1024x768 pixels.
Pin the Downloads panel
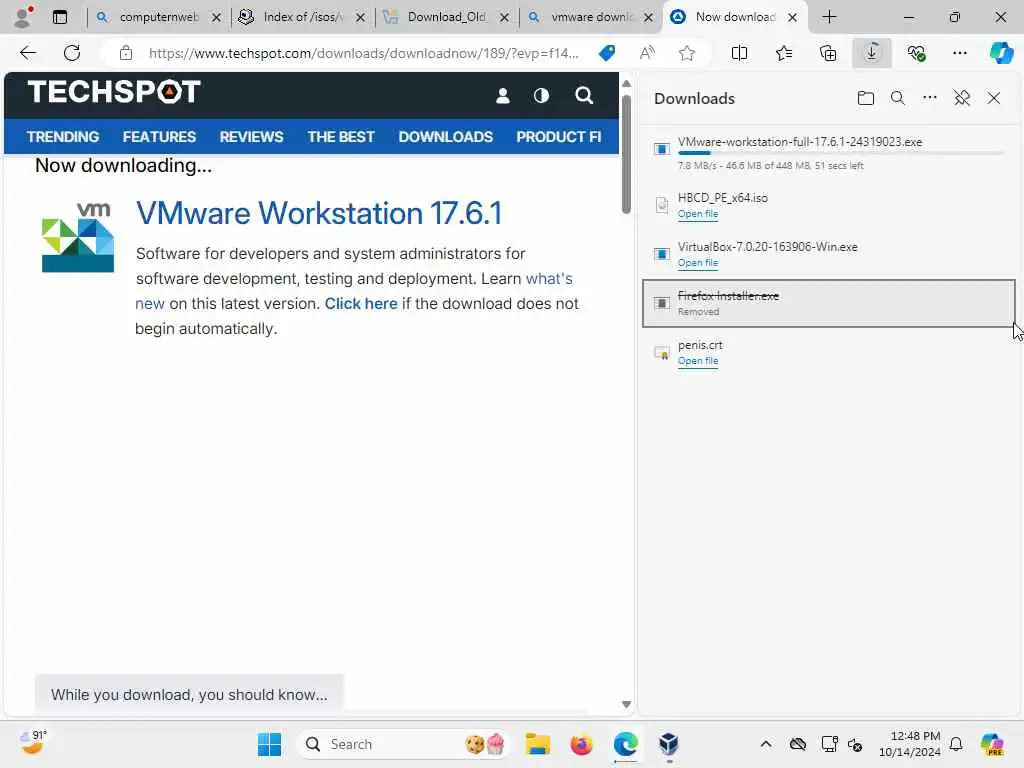[x=961, y=98]
